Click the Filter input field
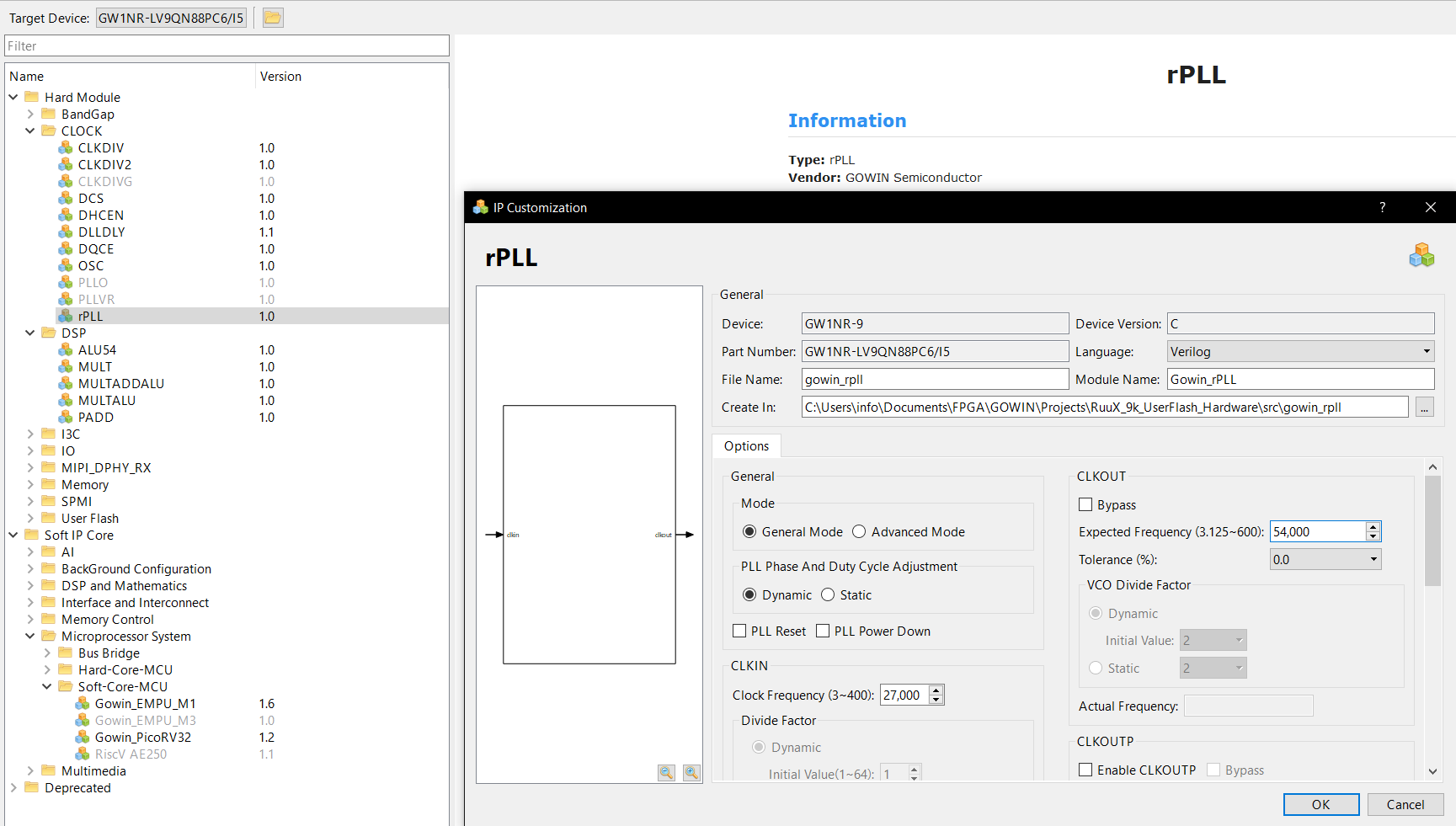Image resolution: width=1456 pixels, height=826 pixels. pyautogui.click(x=227, y=45)
